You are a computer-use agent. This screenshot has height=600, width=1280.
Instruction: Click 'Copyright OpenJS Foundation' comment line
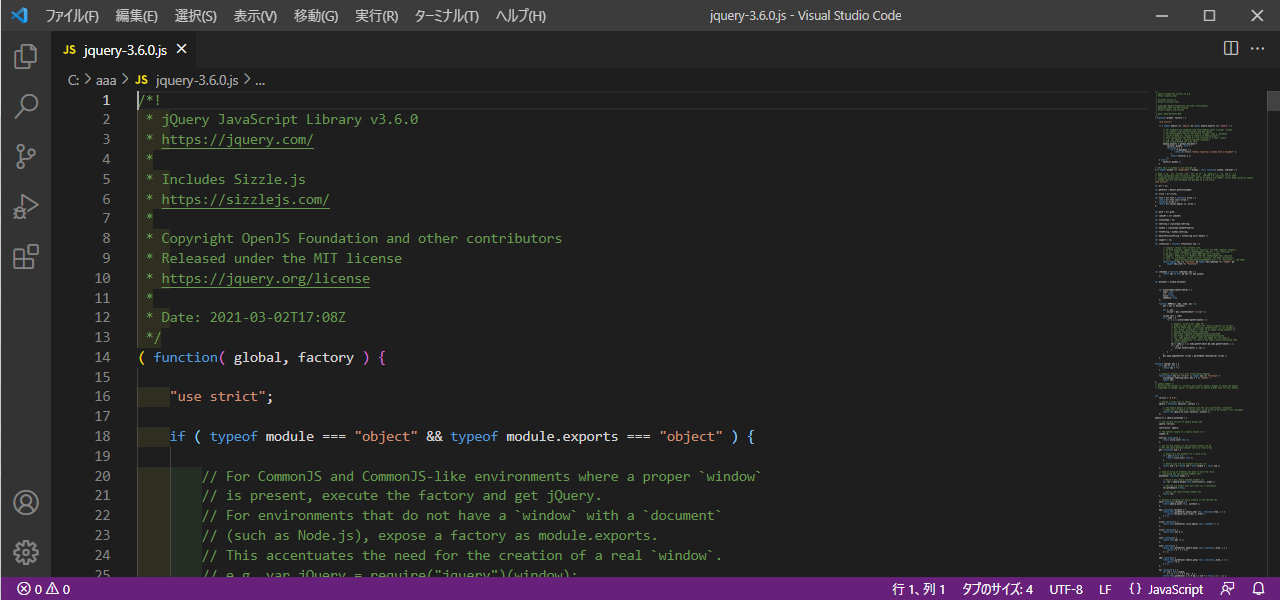[361, 238]
